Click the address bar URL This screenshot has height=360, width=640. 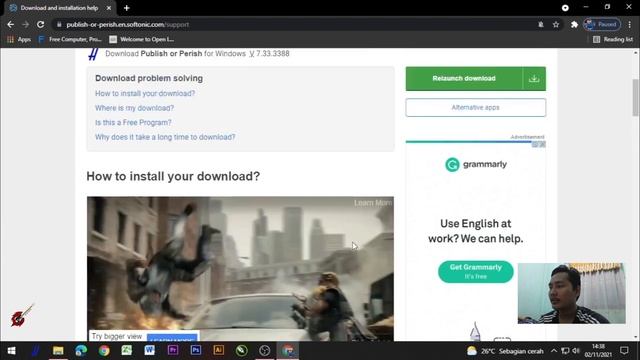tap(127, 24)
